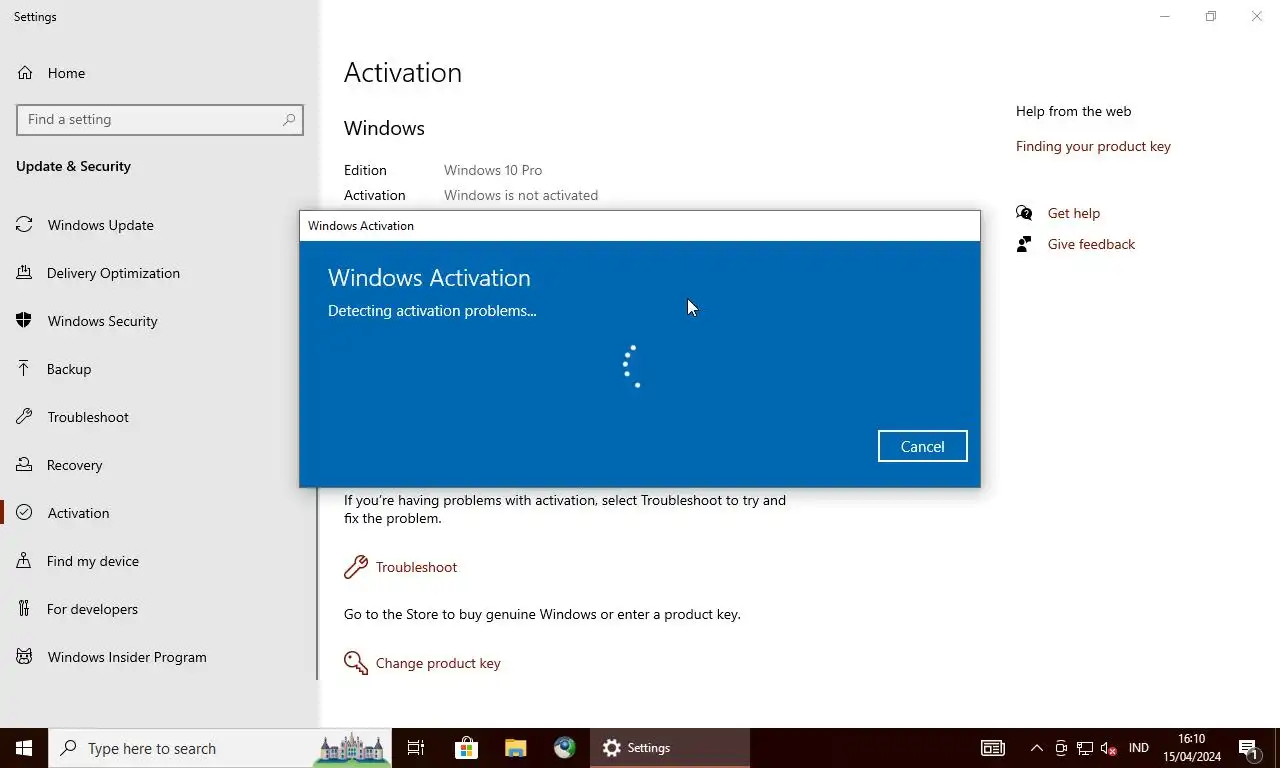The width and height of the screenshot is (1280, 768).
Task: Open the globe browser icon in taskbar
Action: 565,748
